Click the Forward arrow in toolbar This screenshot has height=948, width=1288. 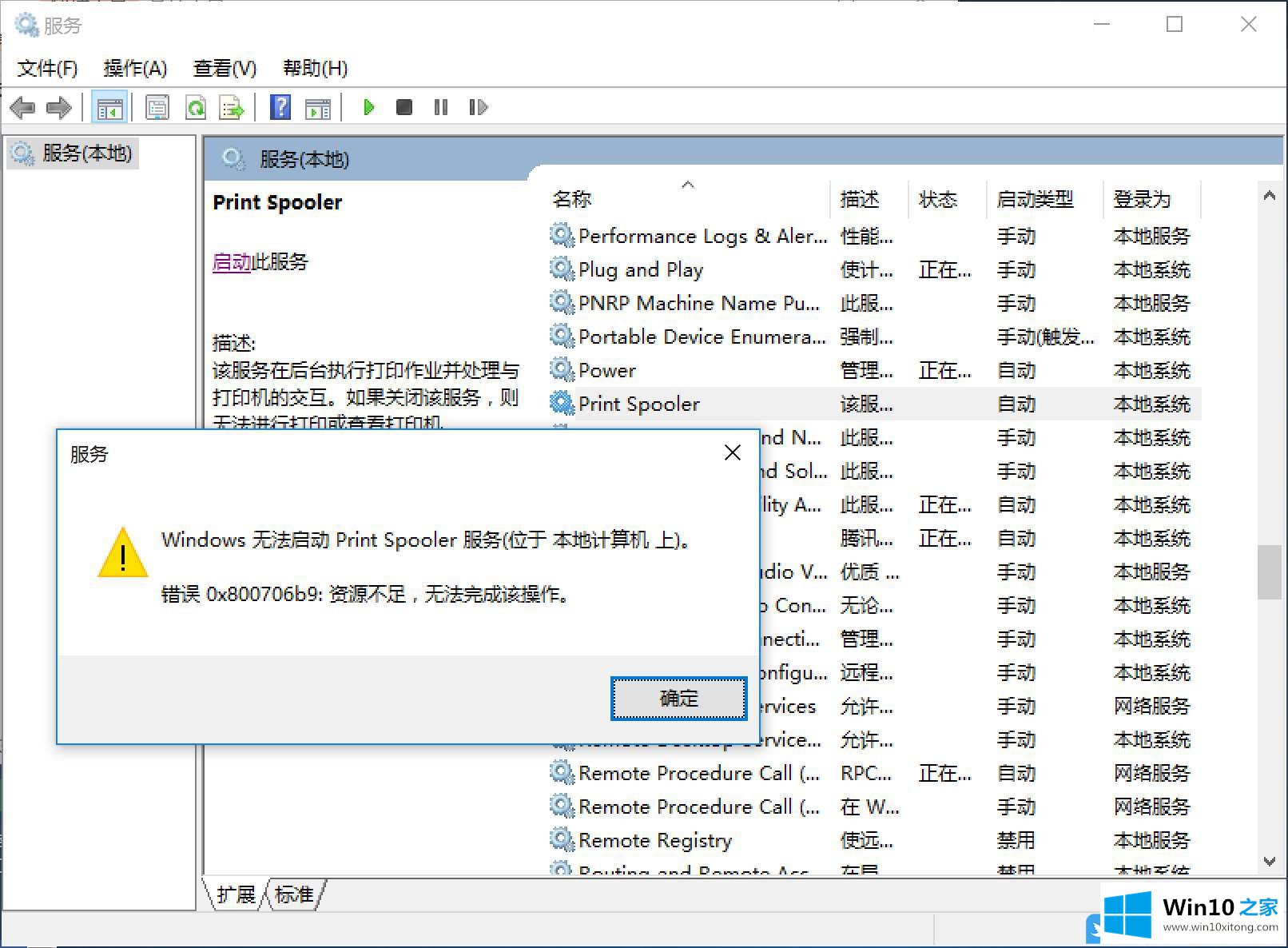pos(59,107)
